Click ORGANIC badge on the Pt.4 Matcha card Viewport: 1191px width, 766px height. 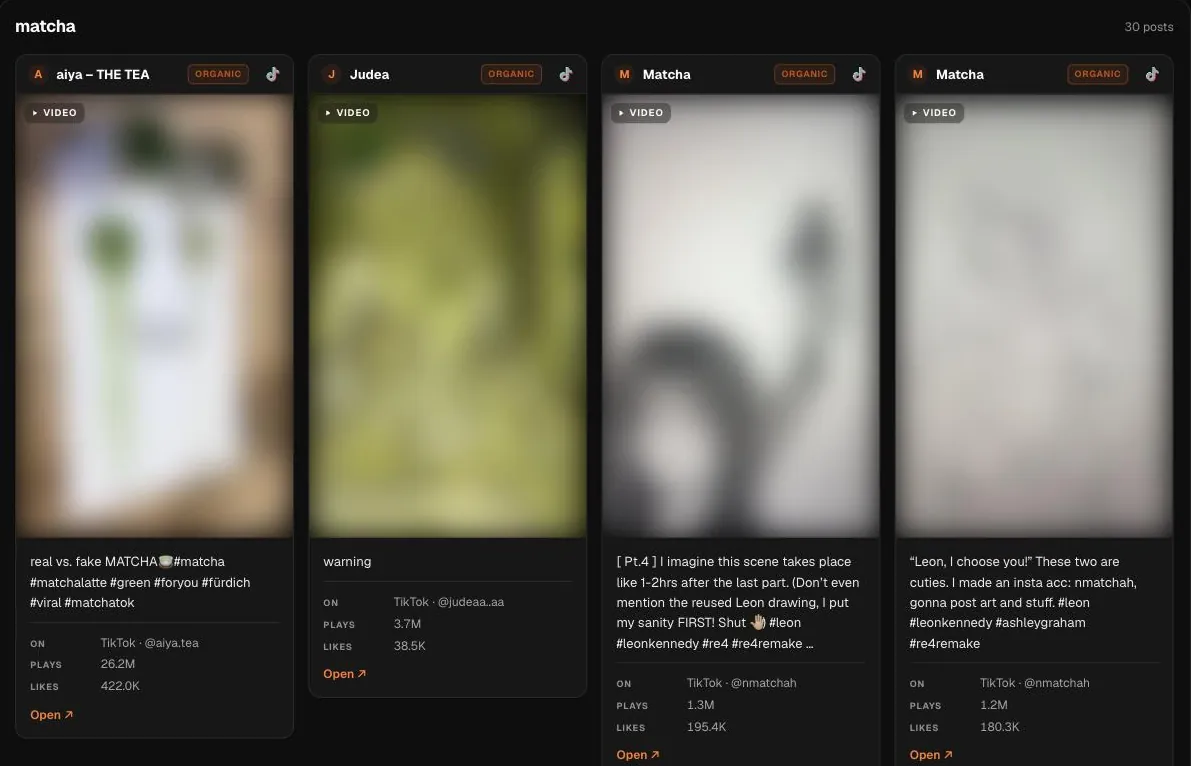click(804, 74)
